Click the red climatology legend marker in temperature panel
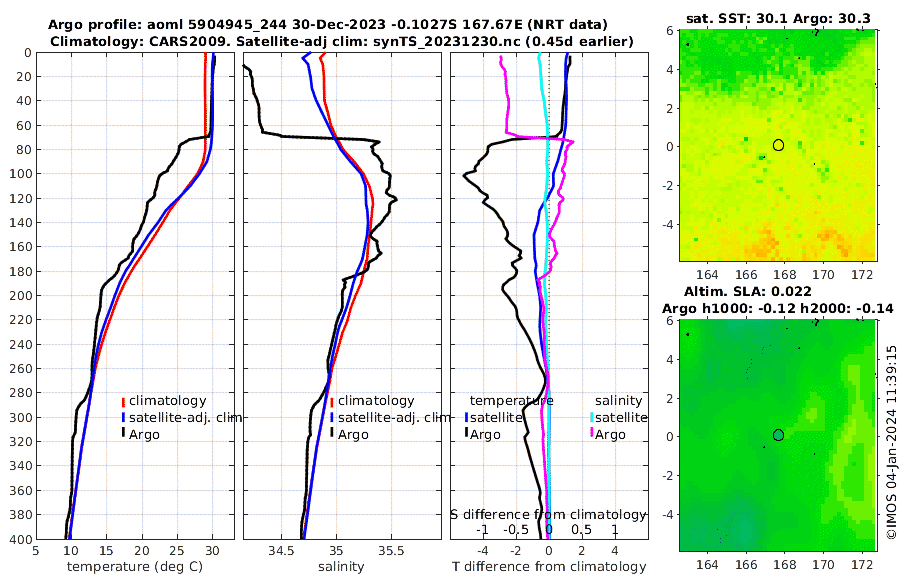900x580 pixels. (123, 401)
